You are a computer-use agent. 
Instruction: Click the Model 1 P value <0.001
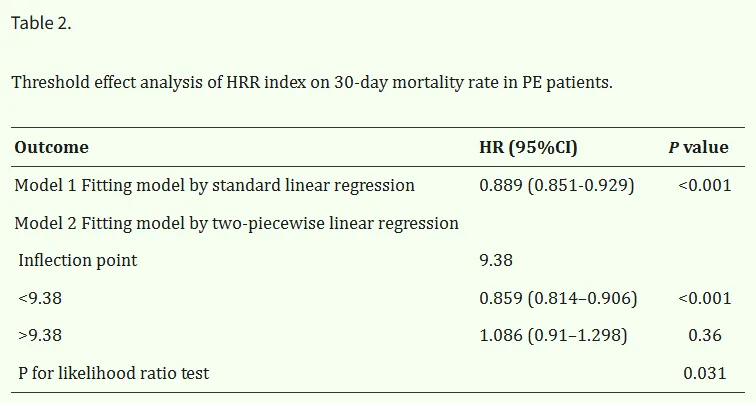[704, 185]
